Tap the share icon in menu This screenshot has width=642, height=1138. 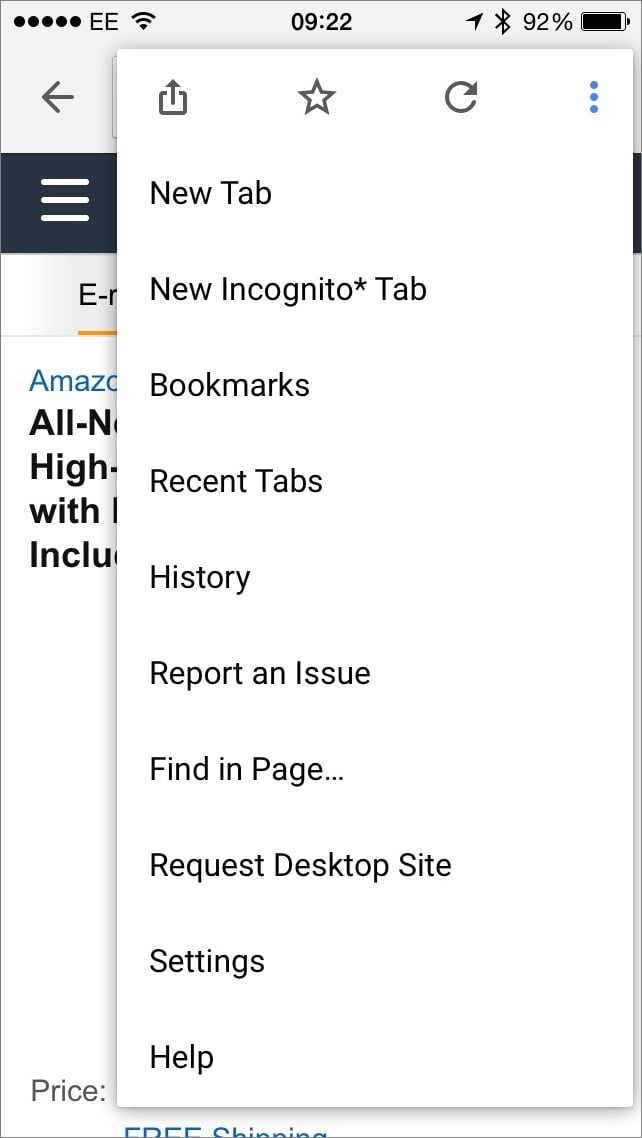pos(173,98)
